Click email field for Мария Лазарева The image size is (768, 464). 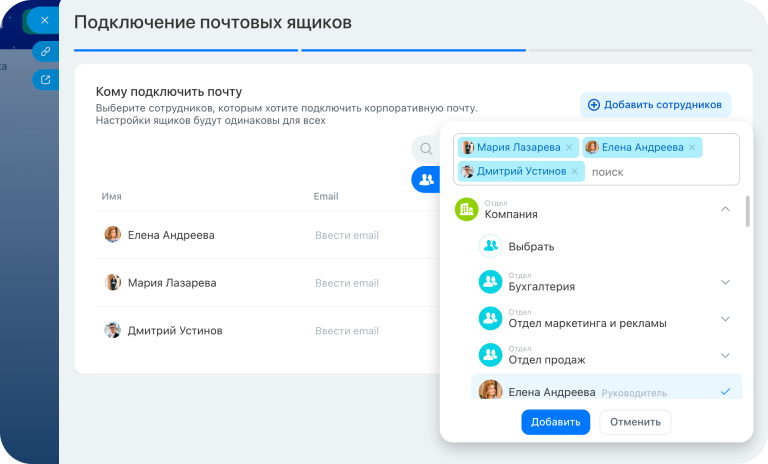[x=347, y=283]
